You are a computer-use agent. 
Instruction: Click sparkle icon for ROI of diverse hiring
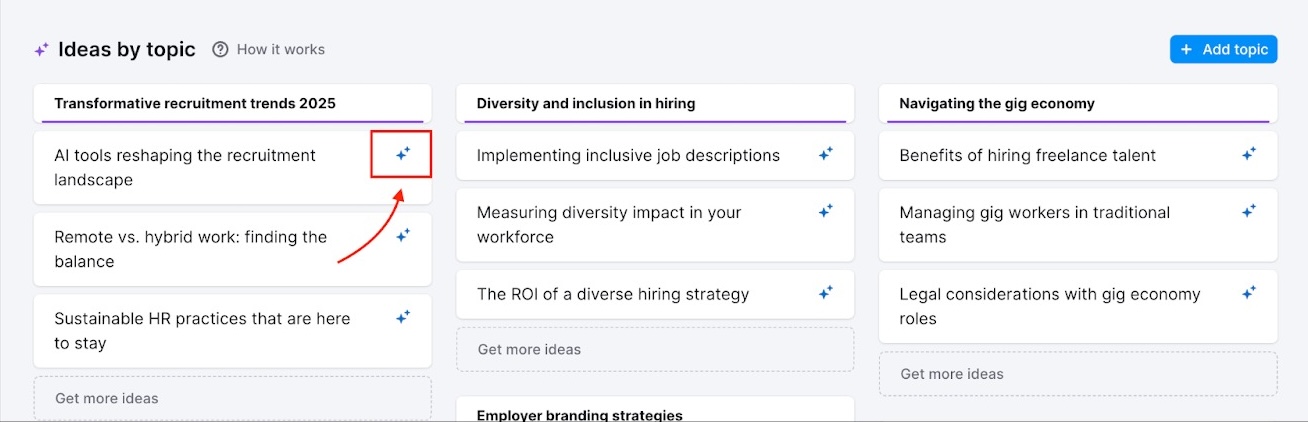(x=826, y=293)
